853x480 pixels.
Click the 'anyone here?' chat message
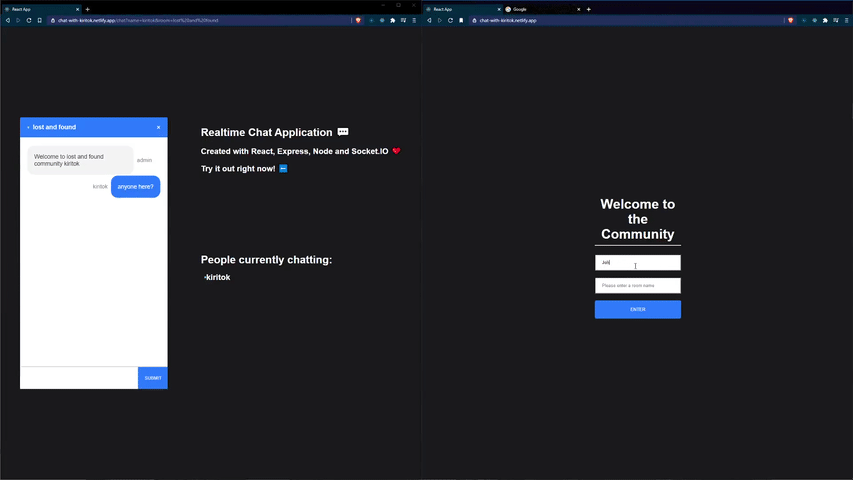(x=135, y=187)
